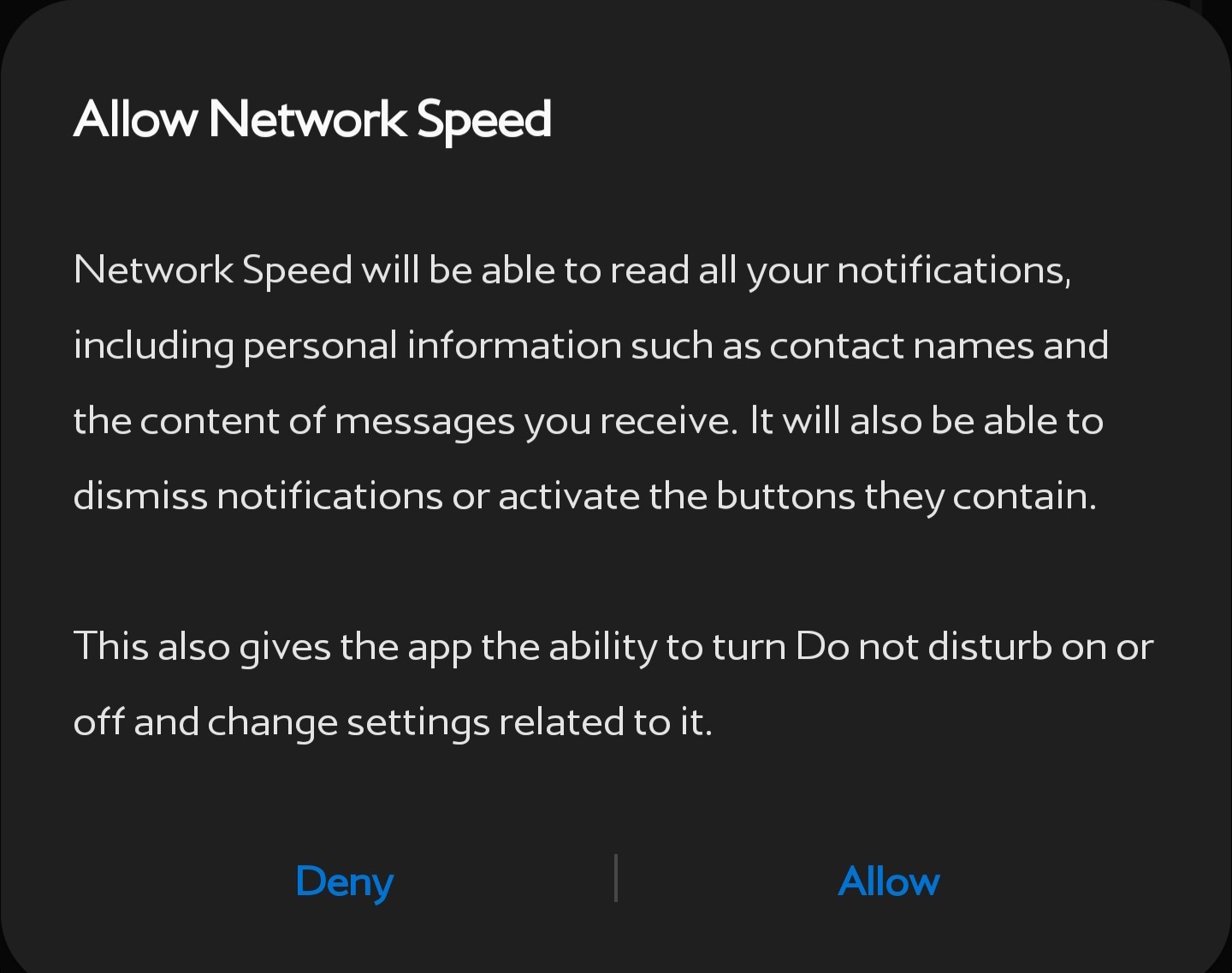Click the words 'dismiss notifications' in the description
The width and height of the screenshot is (1232, 973).
coord(258,496)
